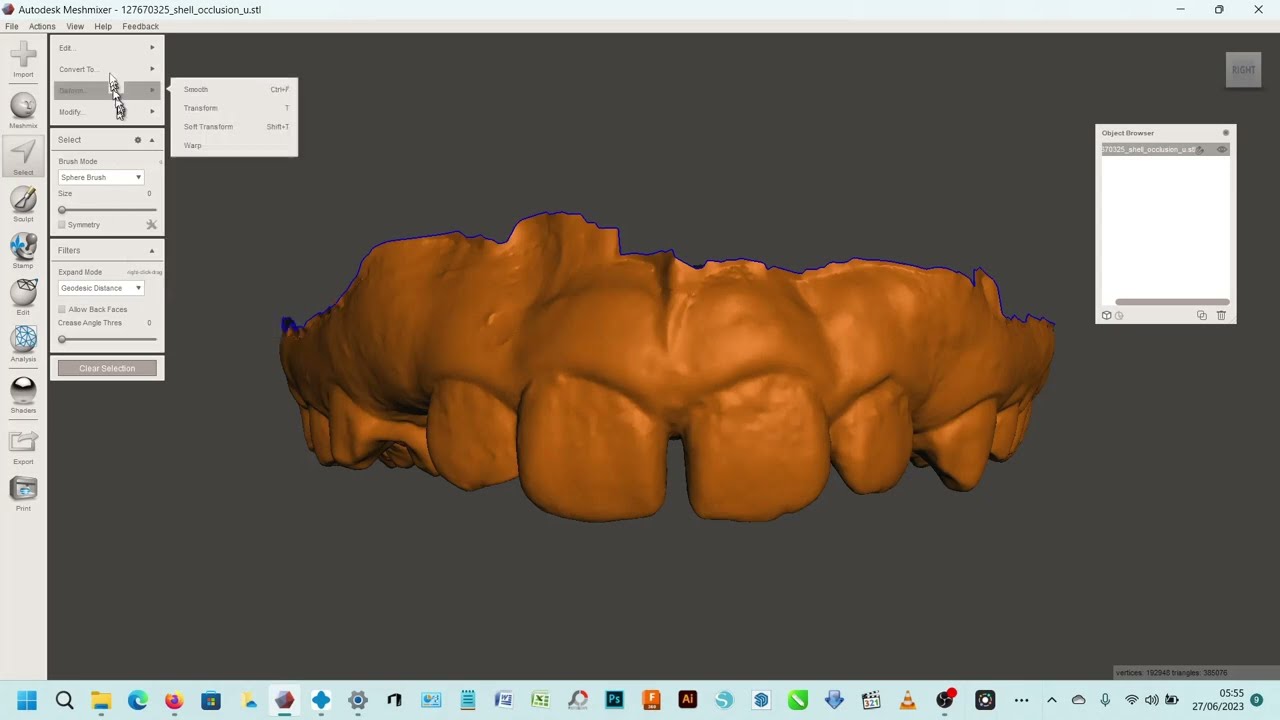Open the Edit tool in left sidebar

point(23,297)
